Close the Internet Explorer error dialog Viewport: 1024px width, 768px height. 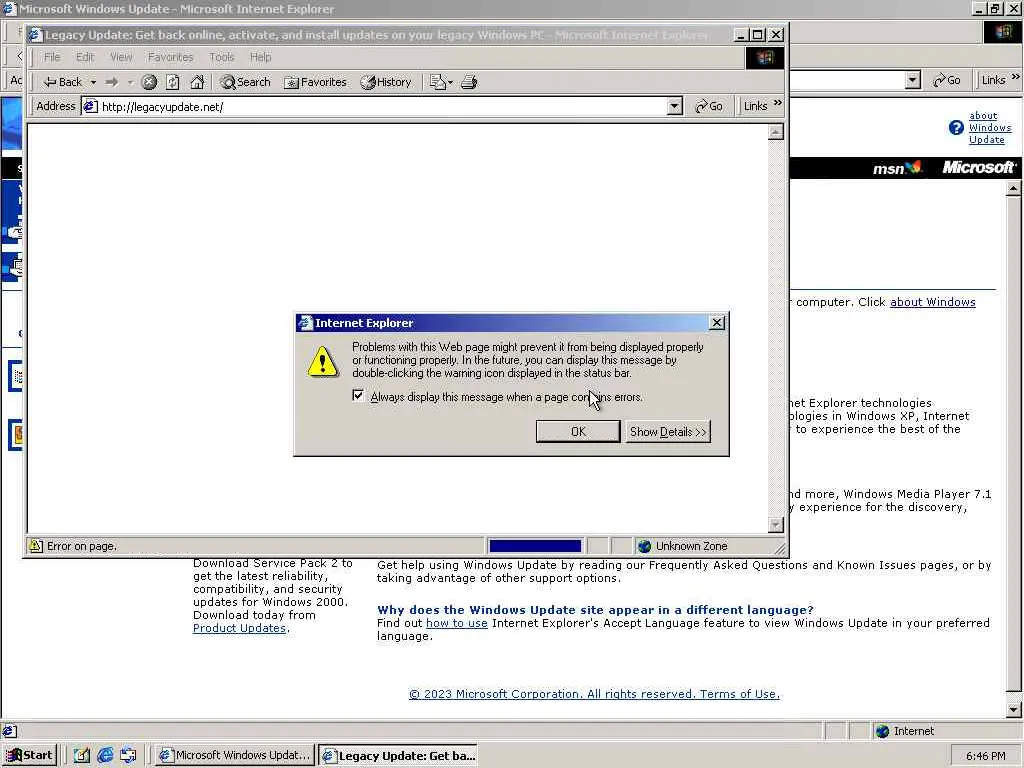pyautogui.click(x=716, y=323)
